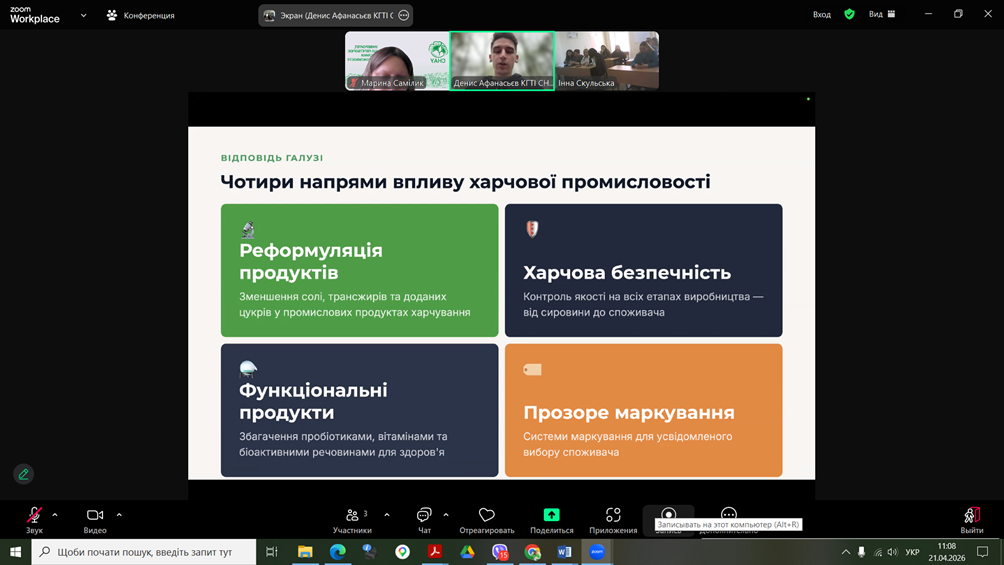Open the Приложения apps panel
This screenshot has width=1004, height=565.
coord(613,518)
